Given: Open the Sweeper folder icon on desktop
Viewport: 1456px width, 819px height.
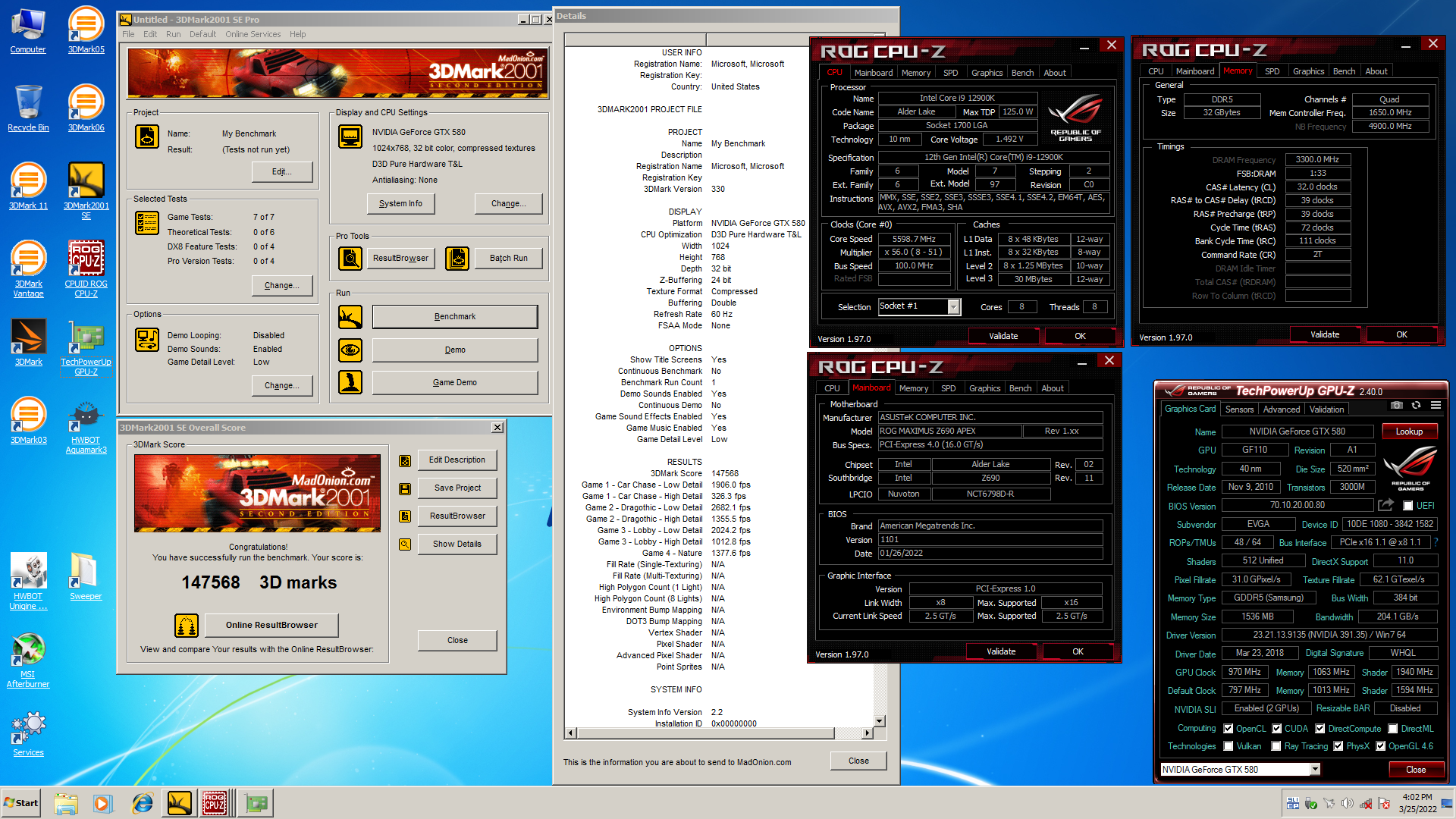Looking at the screenshot, I should pos(86,576).
